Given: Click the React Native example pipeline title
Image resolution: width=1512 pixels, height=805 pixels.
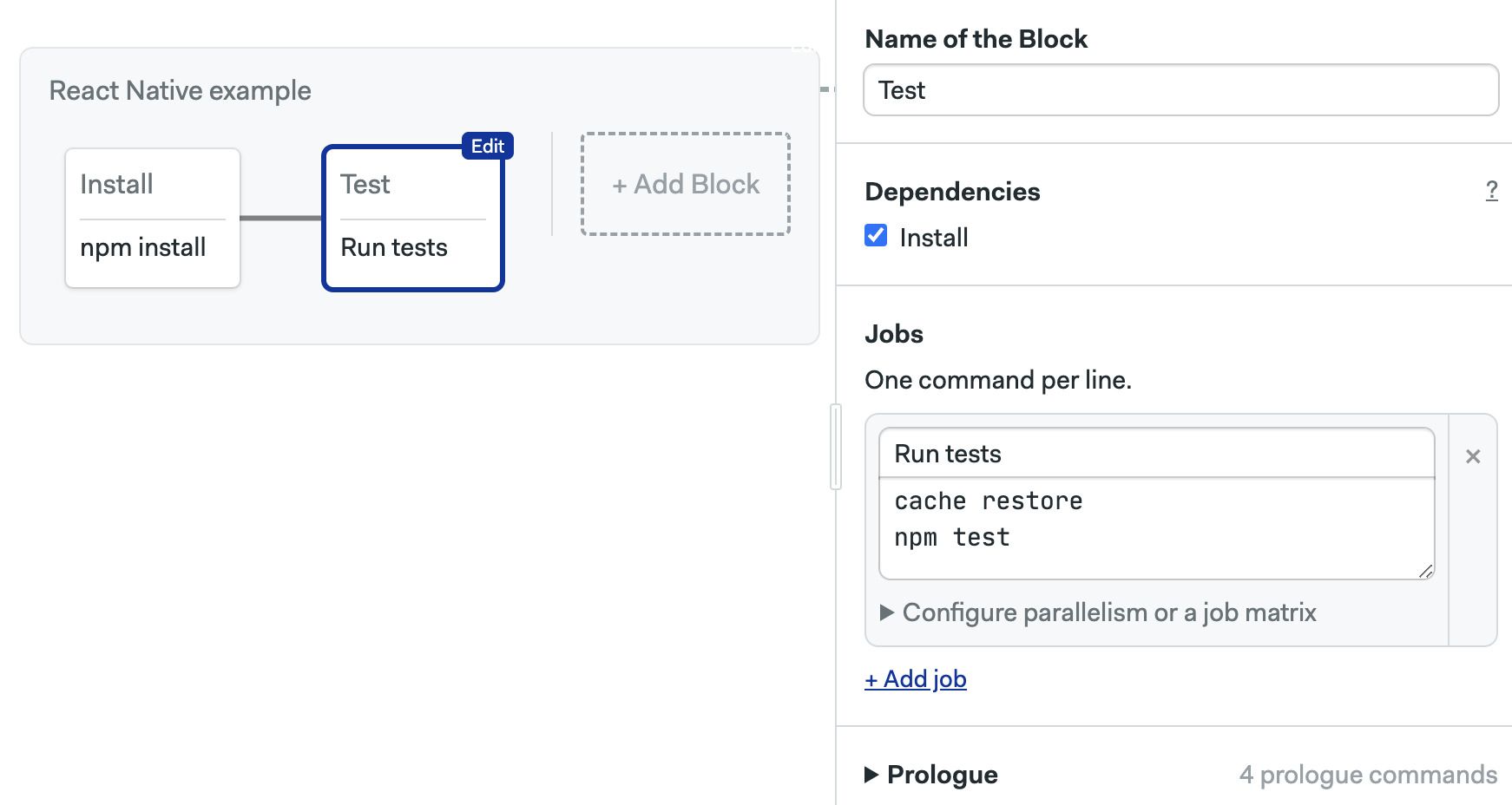Looking at the screenshot, I should click(x=180, y=89).
